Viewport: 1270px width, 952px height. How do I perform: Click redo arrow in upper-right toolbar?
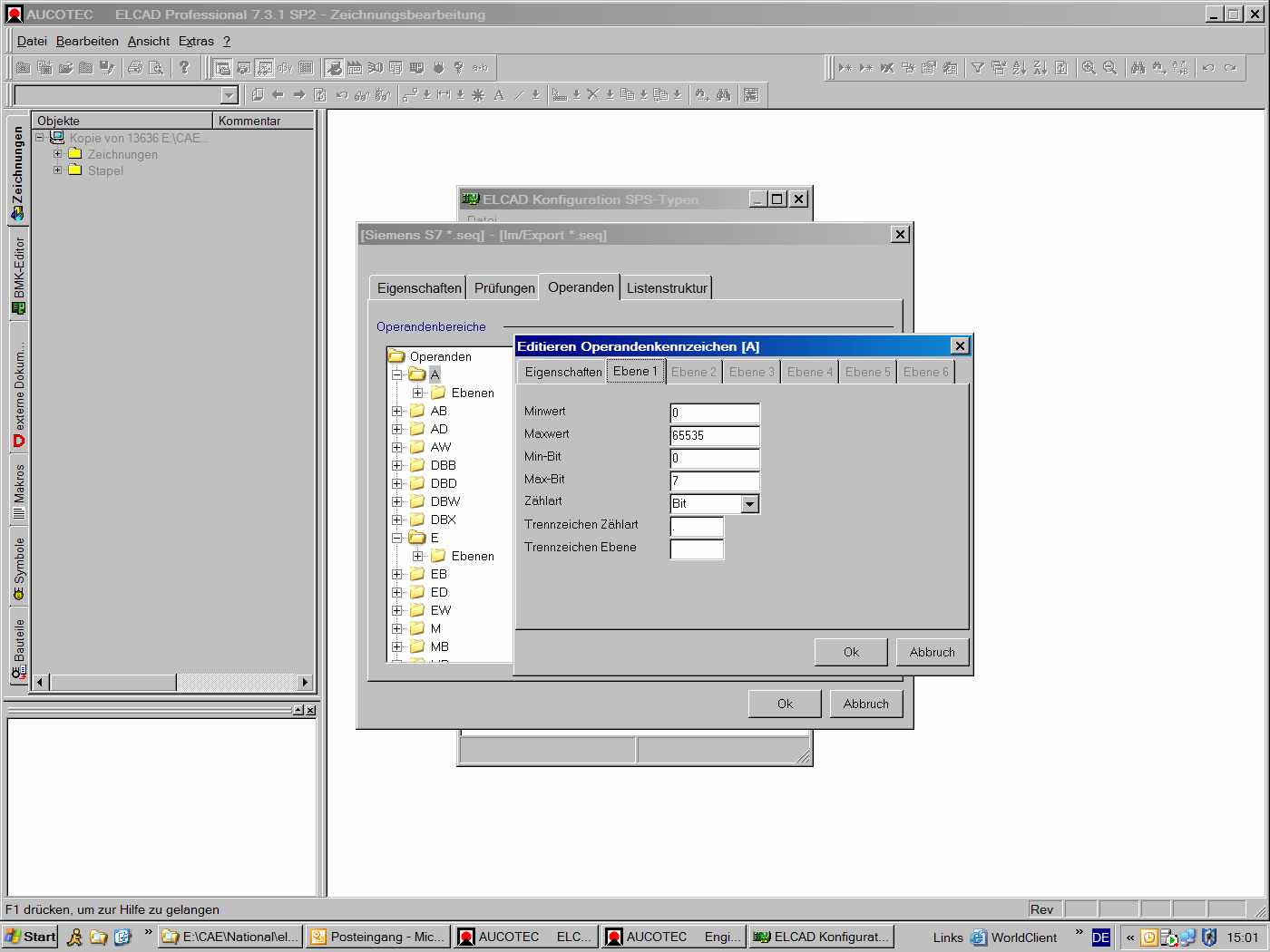click(1230, 68)
